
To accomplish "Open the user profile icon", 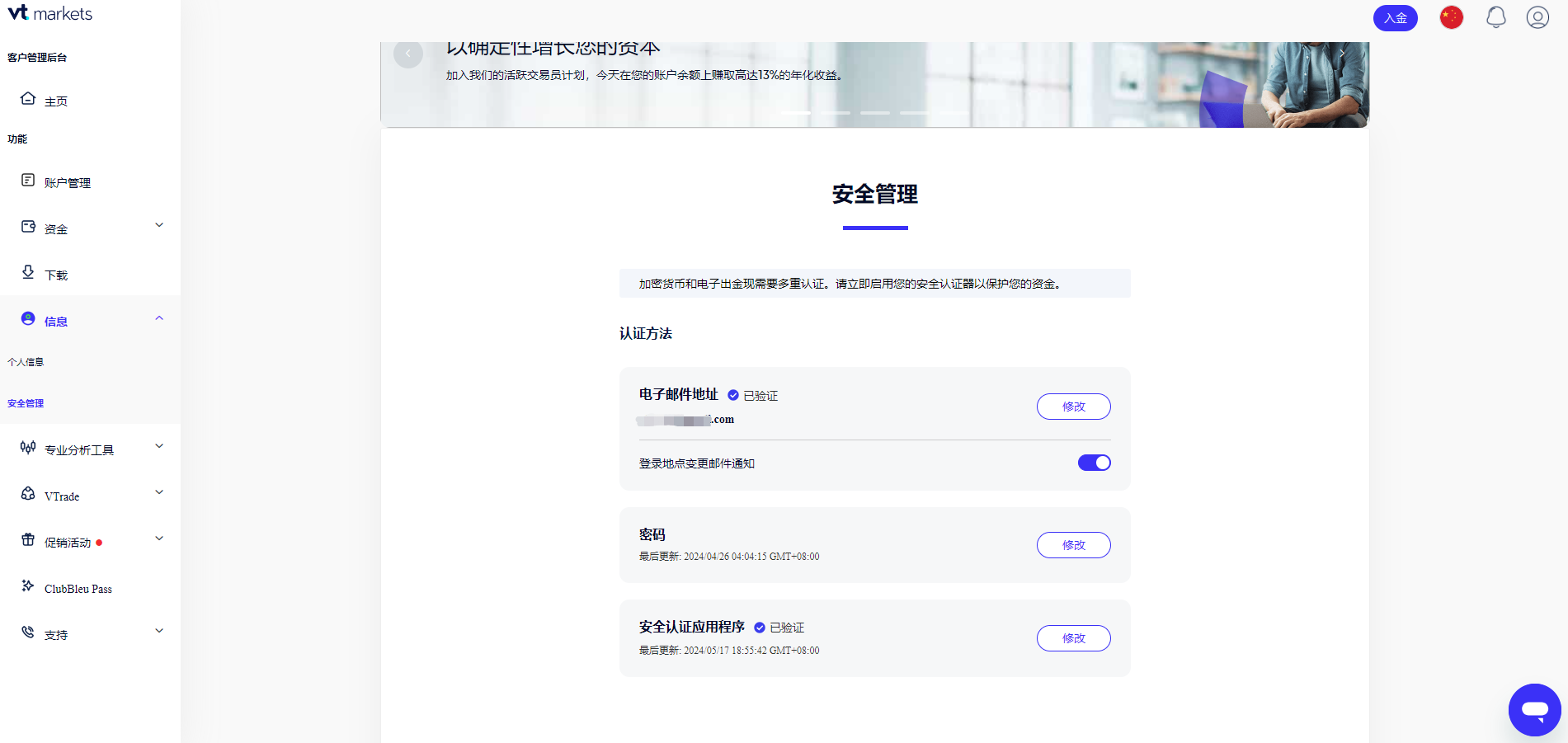I will [1537, 17].
